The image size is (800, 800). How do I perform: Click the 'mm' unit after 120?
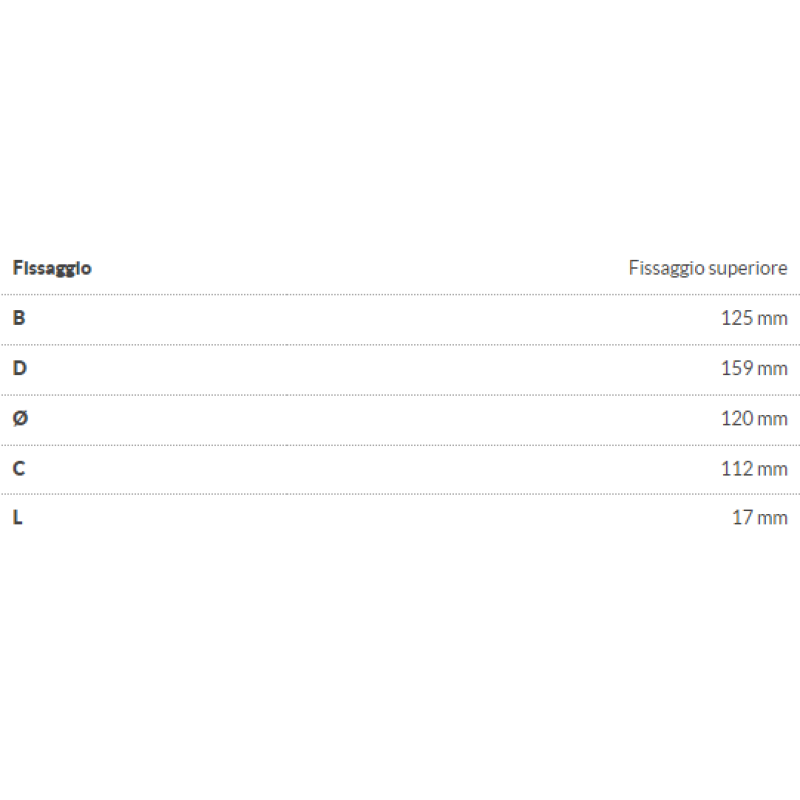click(773, 418)
